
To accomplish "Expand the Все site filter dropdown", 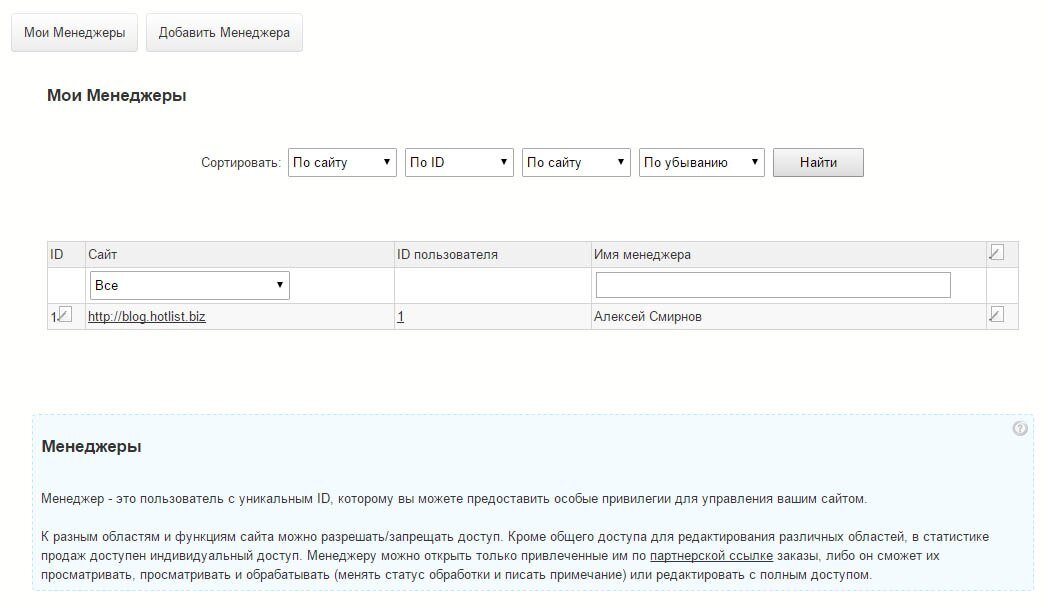I will click(x=189, y=285).
